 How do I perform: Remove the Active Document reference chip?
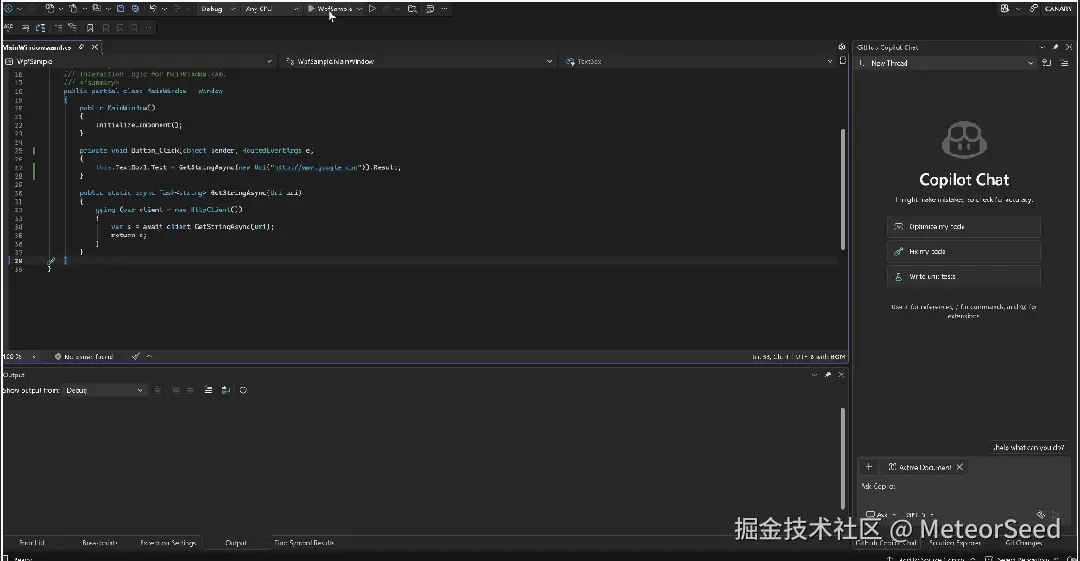pyautogui.click(x=959, y=467)
